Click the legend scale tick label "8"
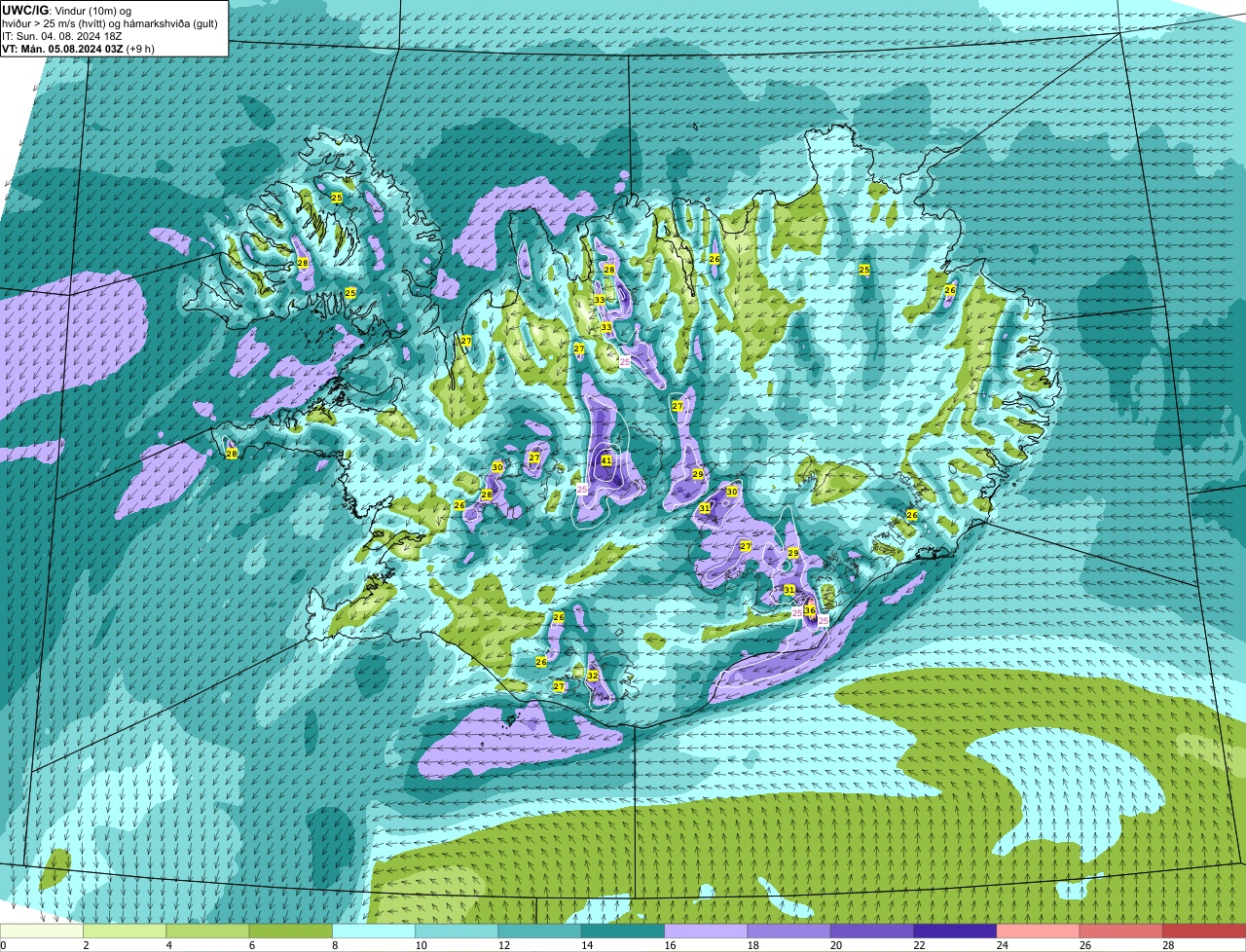The height and width of the screenshot is (952, 1246). 334,945
